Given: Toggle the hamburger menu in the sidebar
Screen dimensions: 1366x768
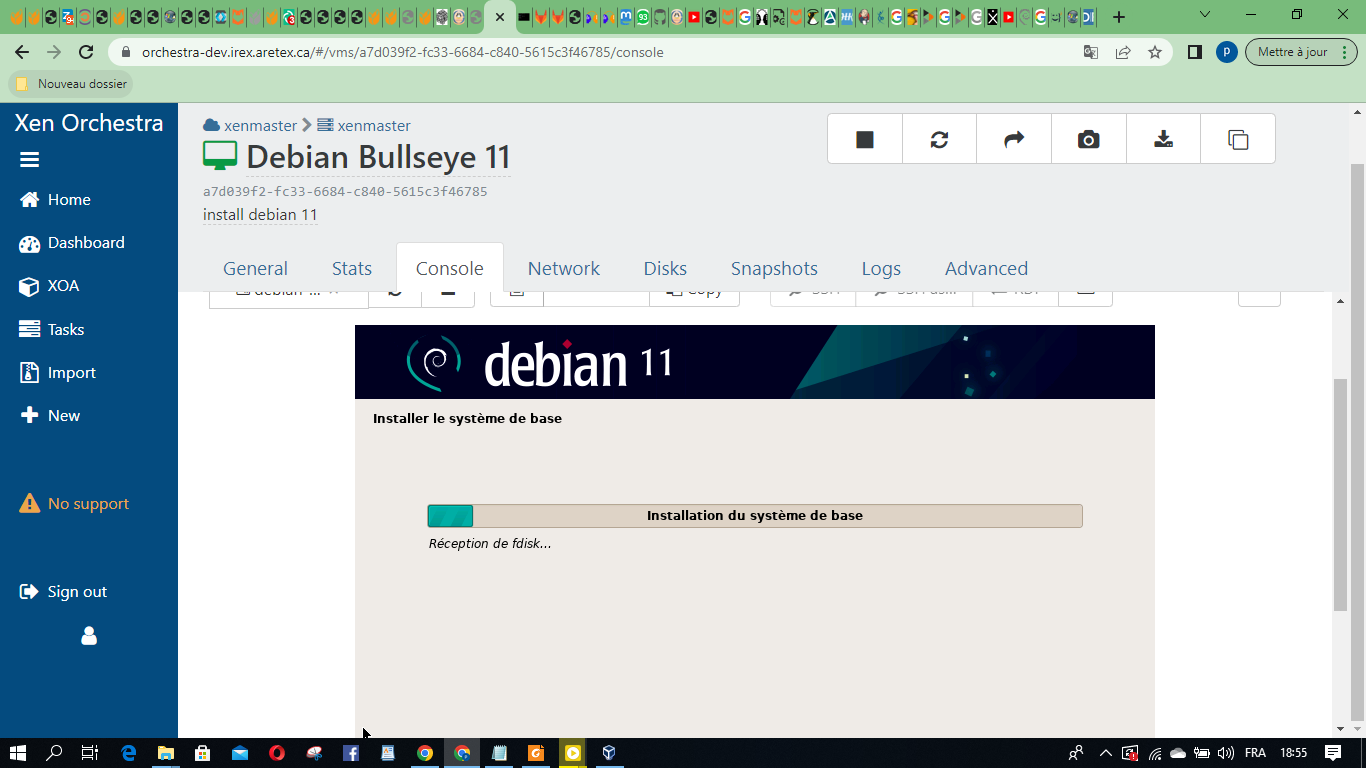Looking at the screenshot, I should tap(29, 160).
